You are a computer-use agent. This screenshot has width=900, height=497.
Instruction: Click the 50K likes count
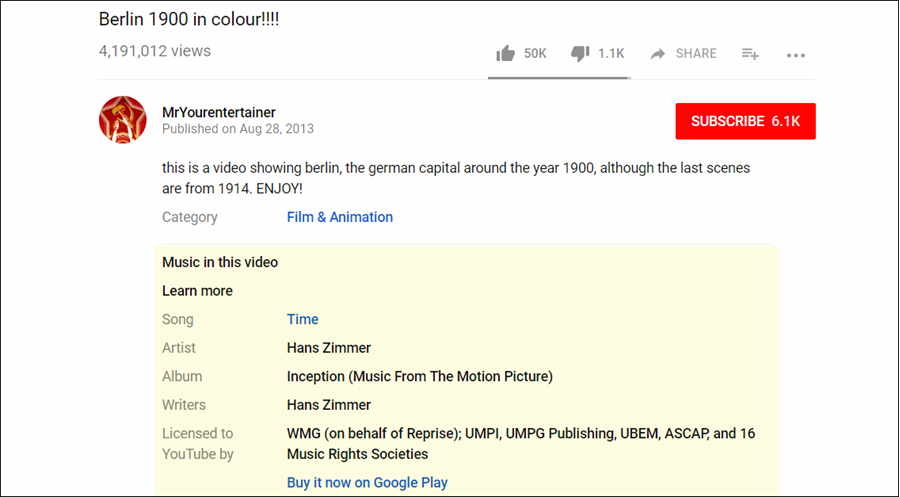535,54
